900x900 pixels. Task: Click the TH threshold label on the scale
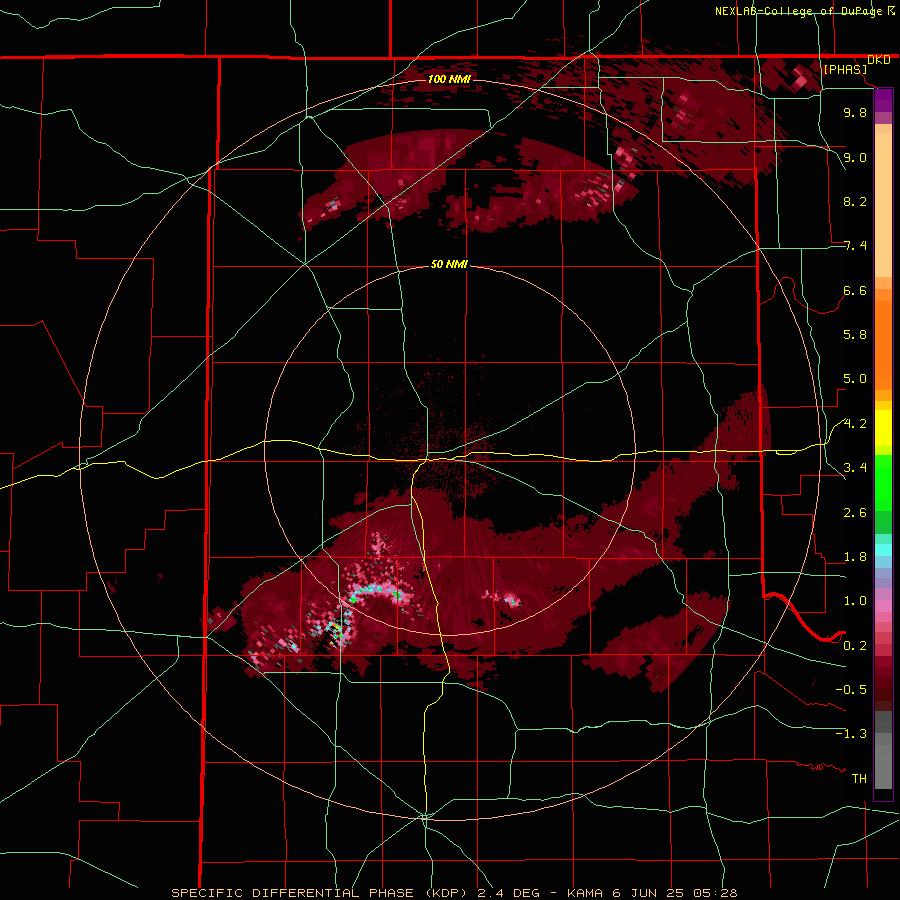[859, 779]
